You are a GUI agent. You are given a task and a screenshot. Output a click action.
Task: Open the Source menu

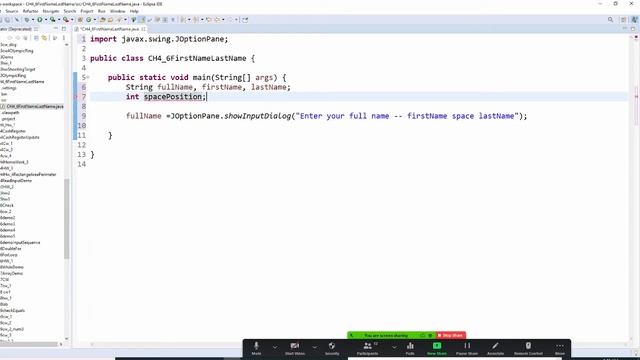(11, 11)
